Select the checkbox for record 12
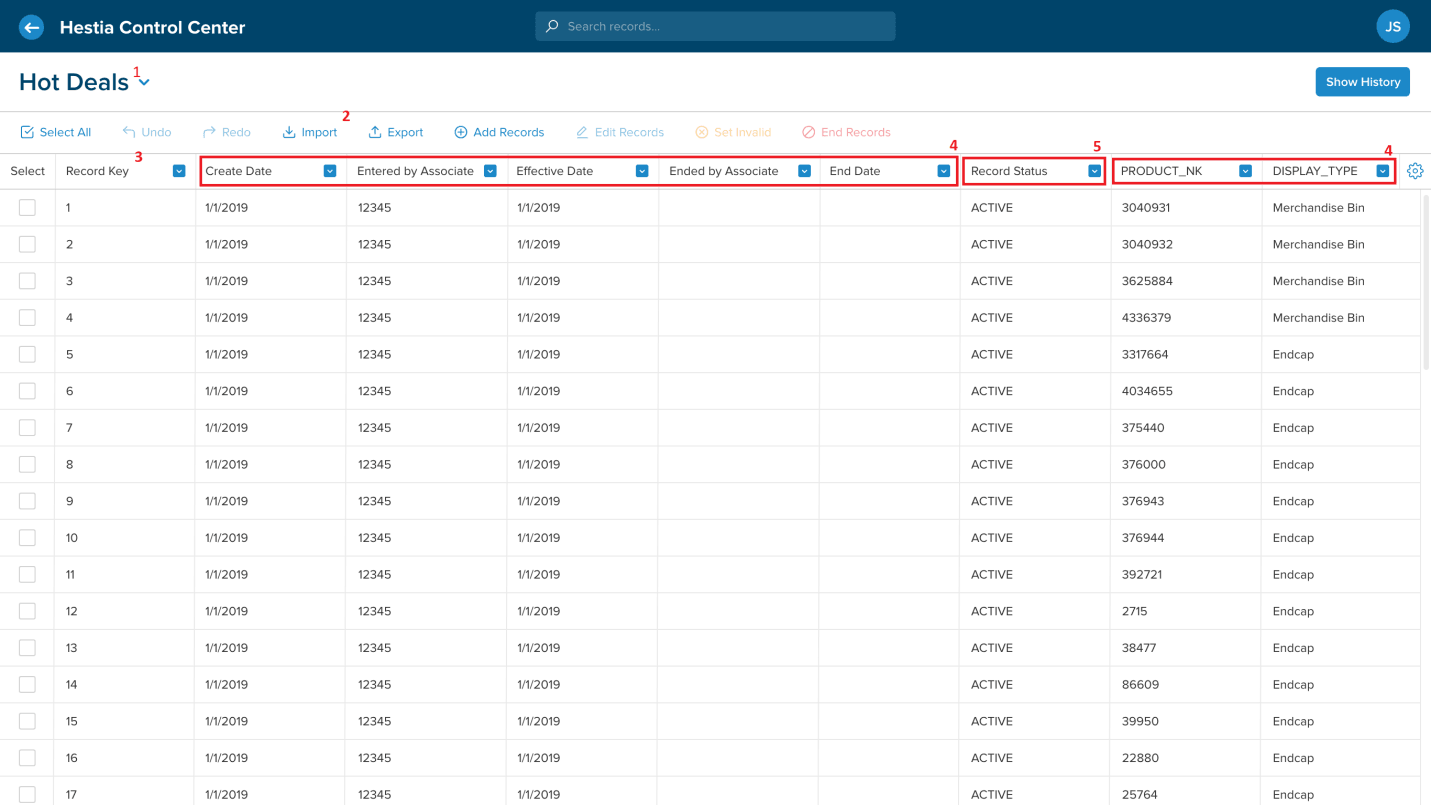The height and width of the screenshot is (805, 1431). click(27, 611)
